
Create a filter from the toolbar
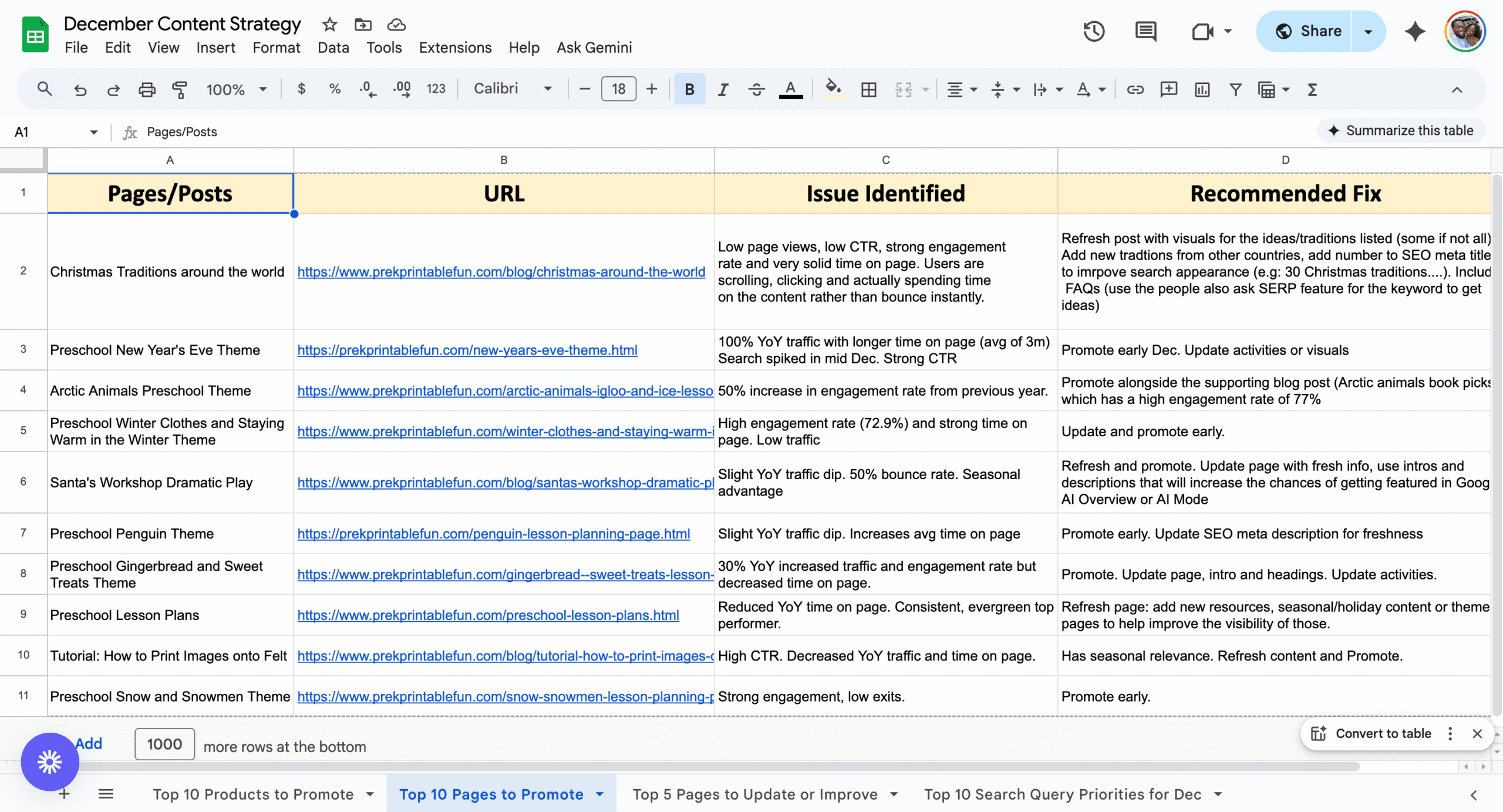[1235, 89]
